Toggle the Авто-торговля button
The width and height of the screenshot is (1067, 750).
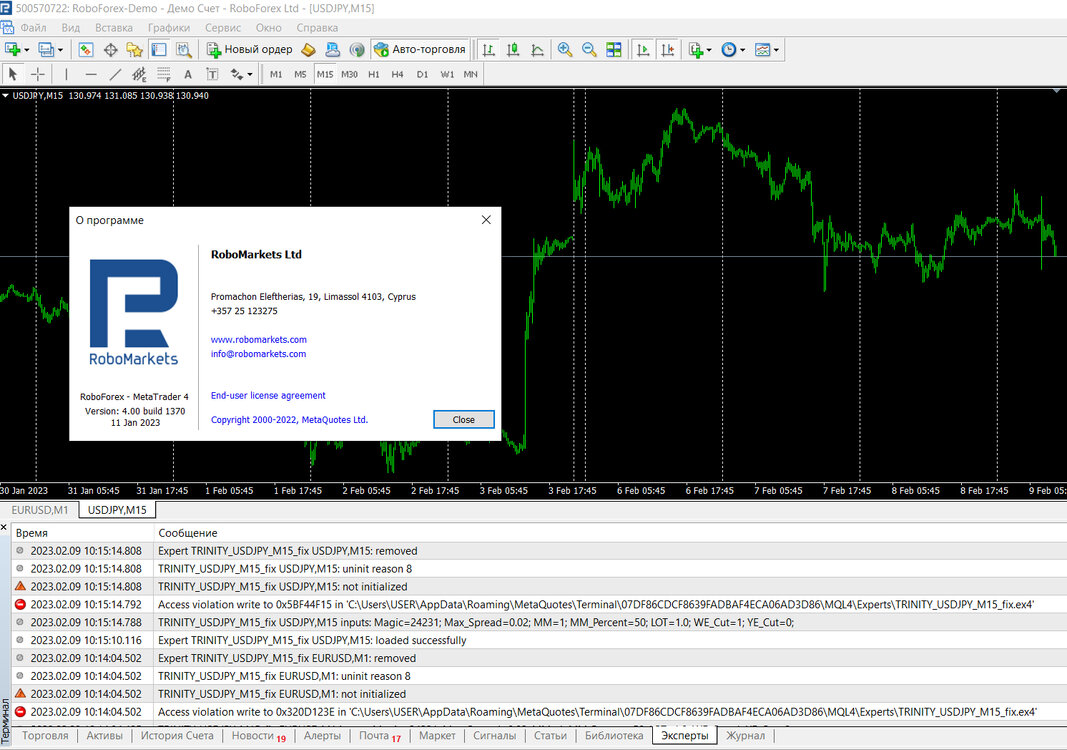click(x=420, y=50)
